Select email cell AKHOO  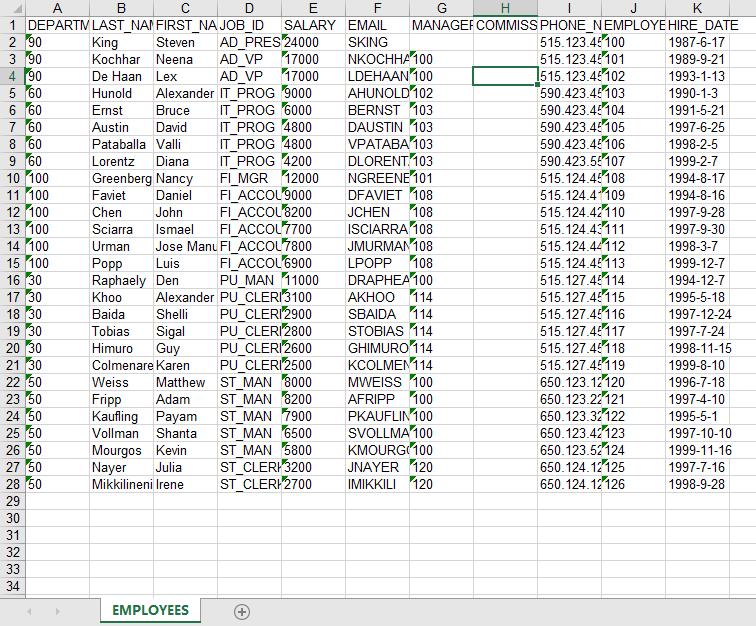click(378, 297)
